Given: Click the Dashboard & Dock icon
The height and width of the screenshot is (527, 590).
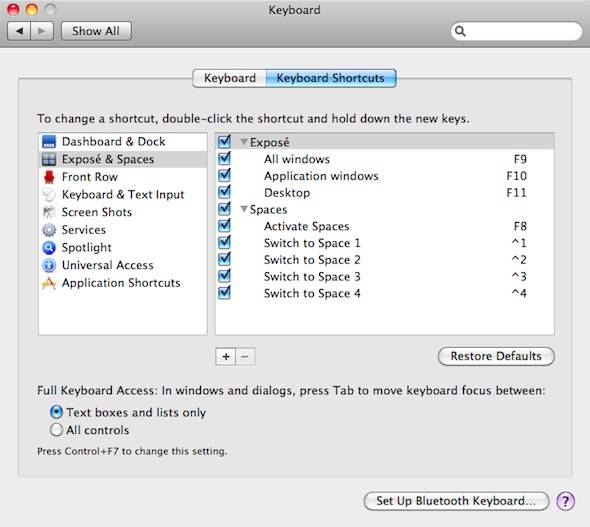Looking at the screenshot, I should (x=49, y=142).
